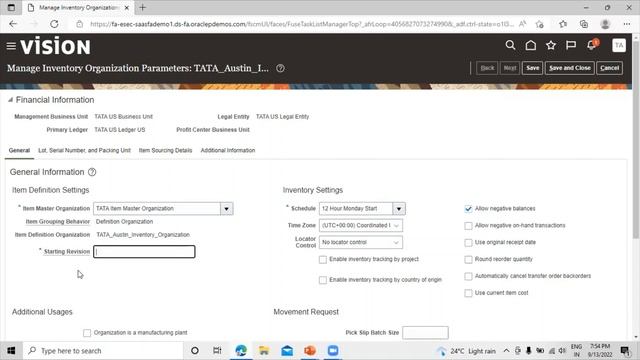Open the browser tab actions icon
The width and height of the screenshot is (640, 360).
[11, 7]
